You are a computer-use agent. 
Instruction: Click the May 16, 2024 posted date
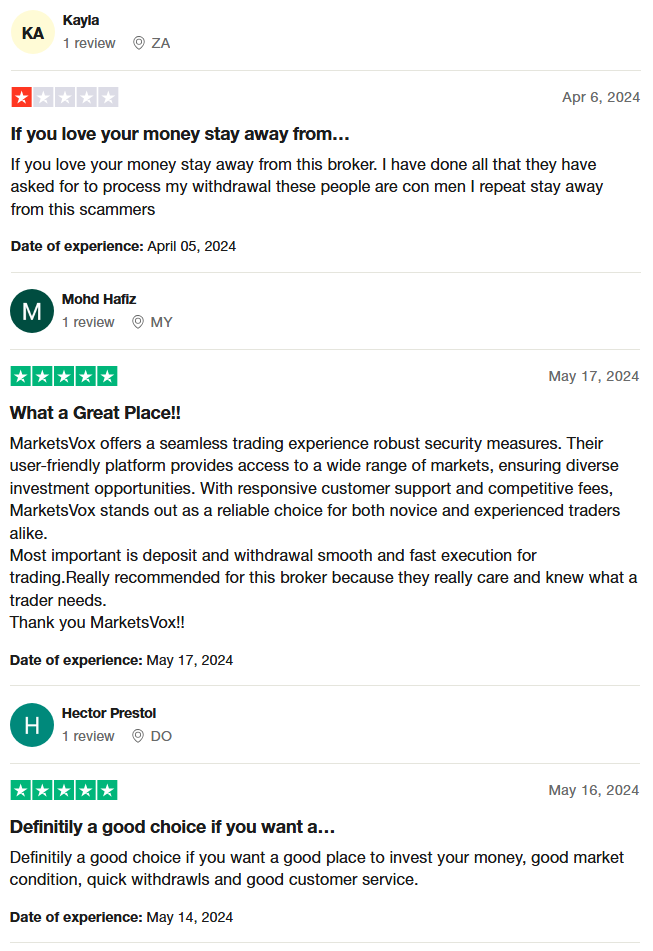click(593, 790)
